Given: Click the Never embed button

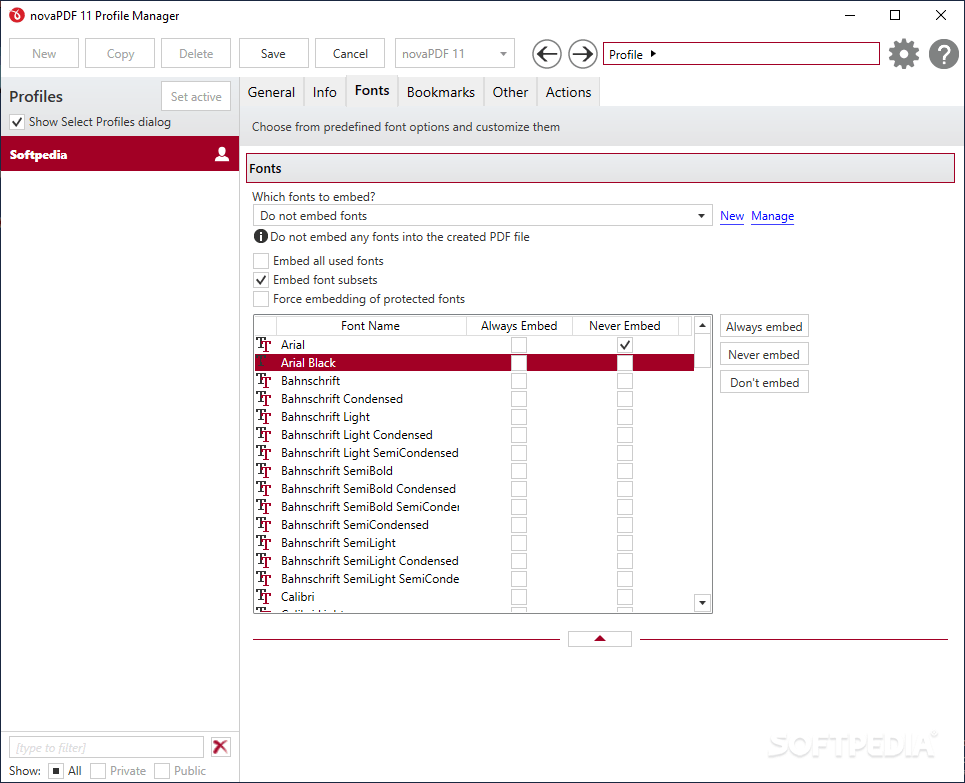Looking at the screenshot, I should (x=764, y=355).
